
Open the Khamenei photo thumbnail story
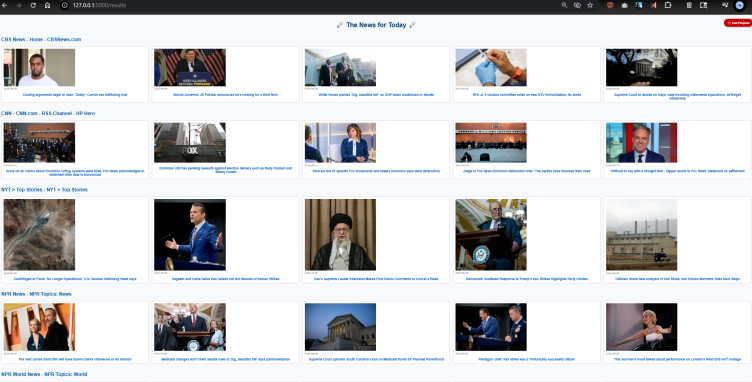(341, 235)
